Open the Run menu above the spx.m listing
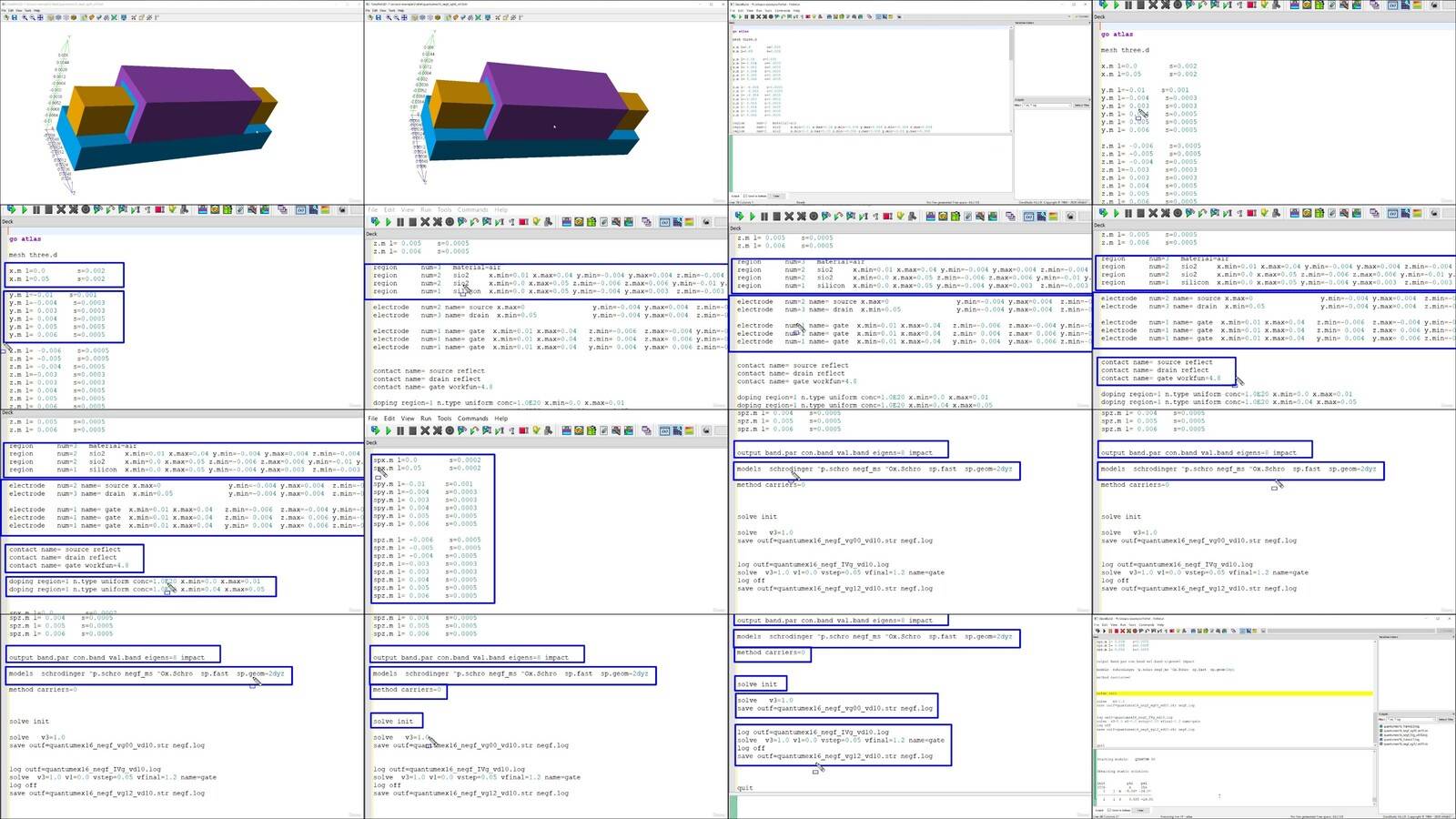This screenshot has height=819, width=1456. (426, 419)
